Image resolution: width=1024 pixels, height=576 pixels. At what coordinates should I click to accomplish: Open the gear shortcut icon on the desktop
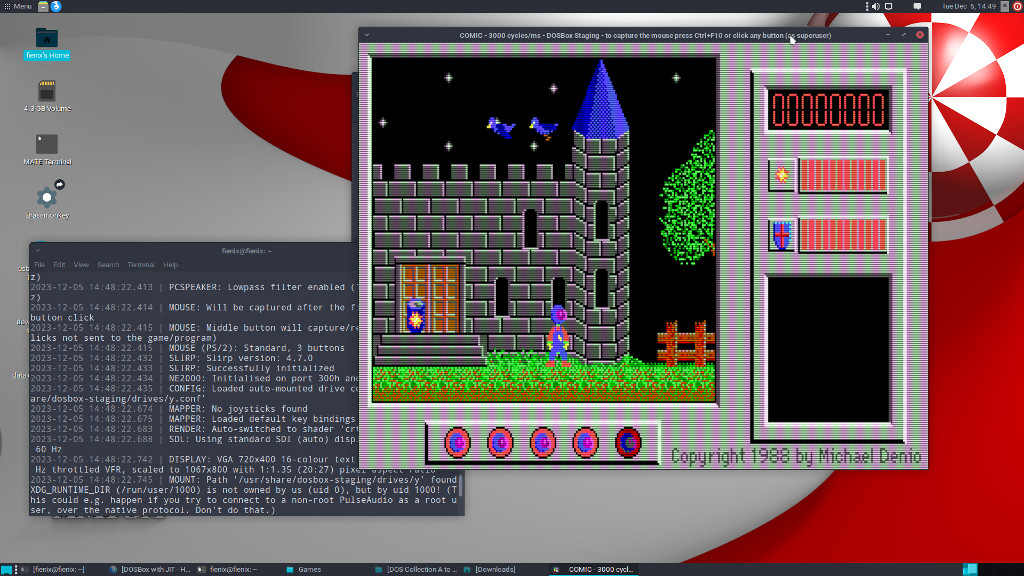tap(47, 199)
